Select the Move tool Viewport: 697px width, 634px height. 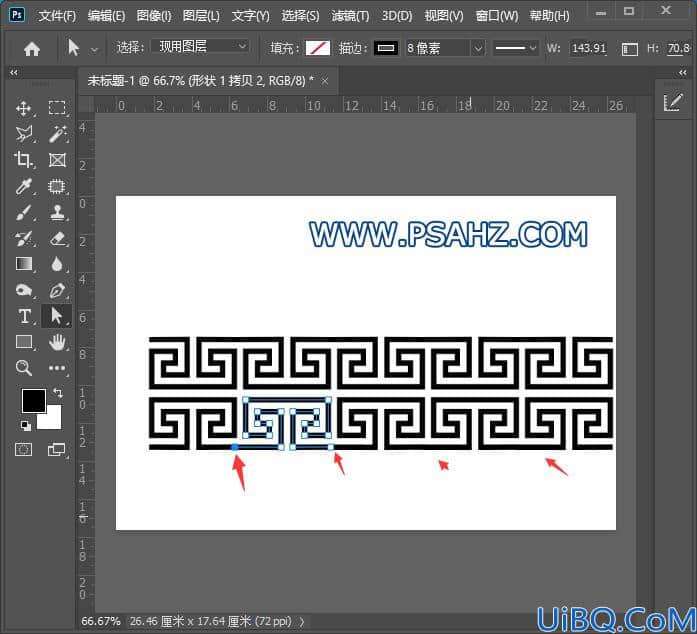pos(24,108)
